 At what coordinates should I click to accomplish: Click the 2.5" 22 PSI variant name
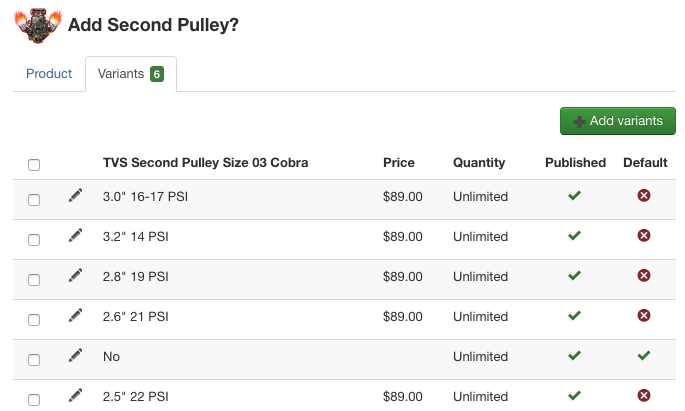pos(136,396)
